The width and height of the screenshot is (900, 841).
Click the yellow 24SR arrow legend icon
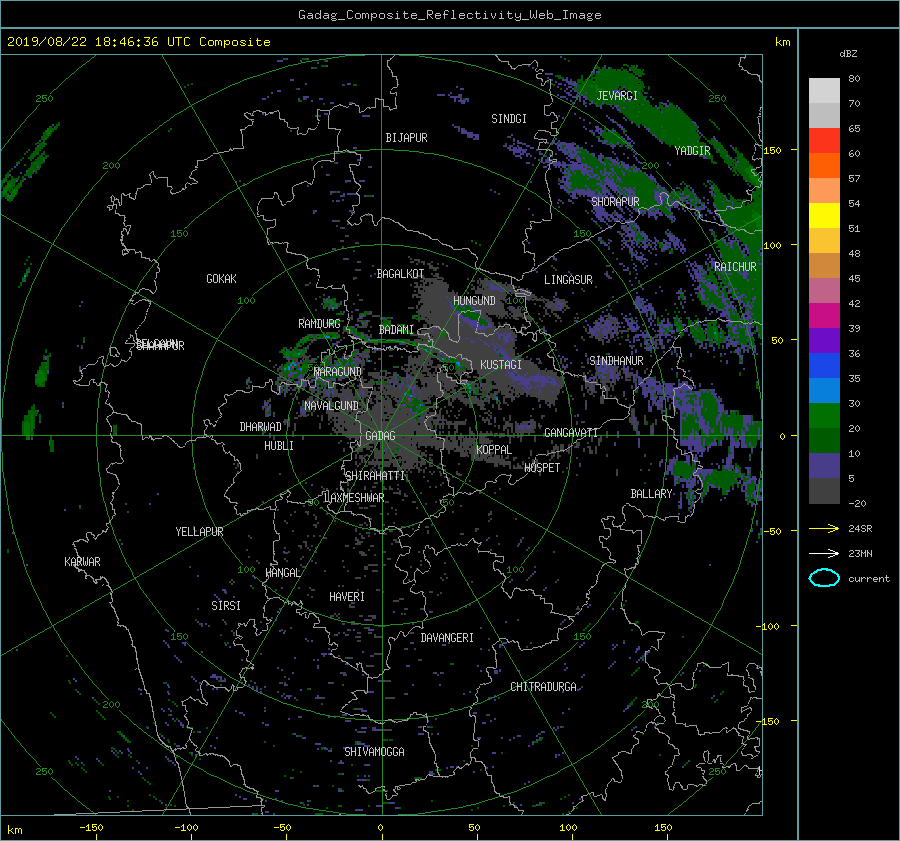[824, 529]
